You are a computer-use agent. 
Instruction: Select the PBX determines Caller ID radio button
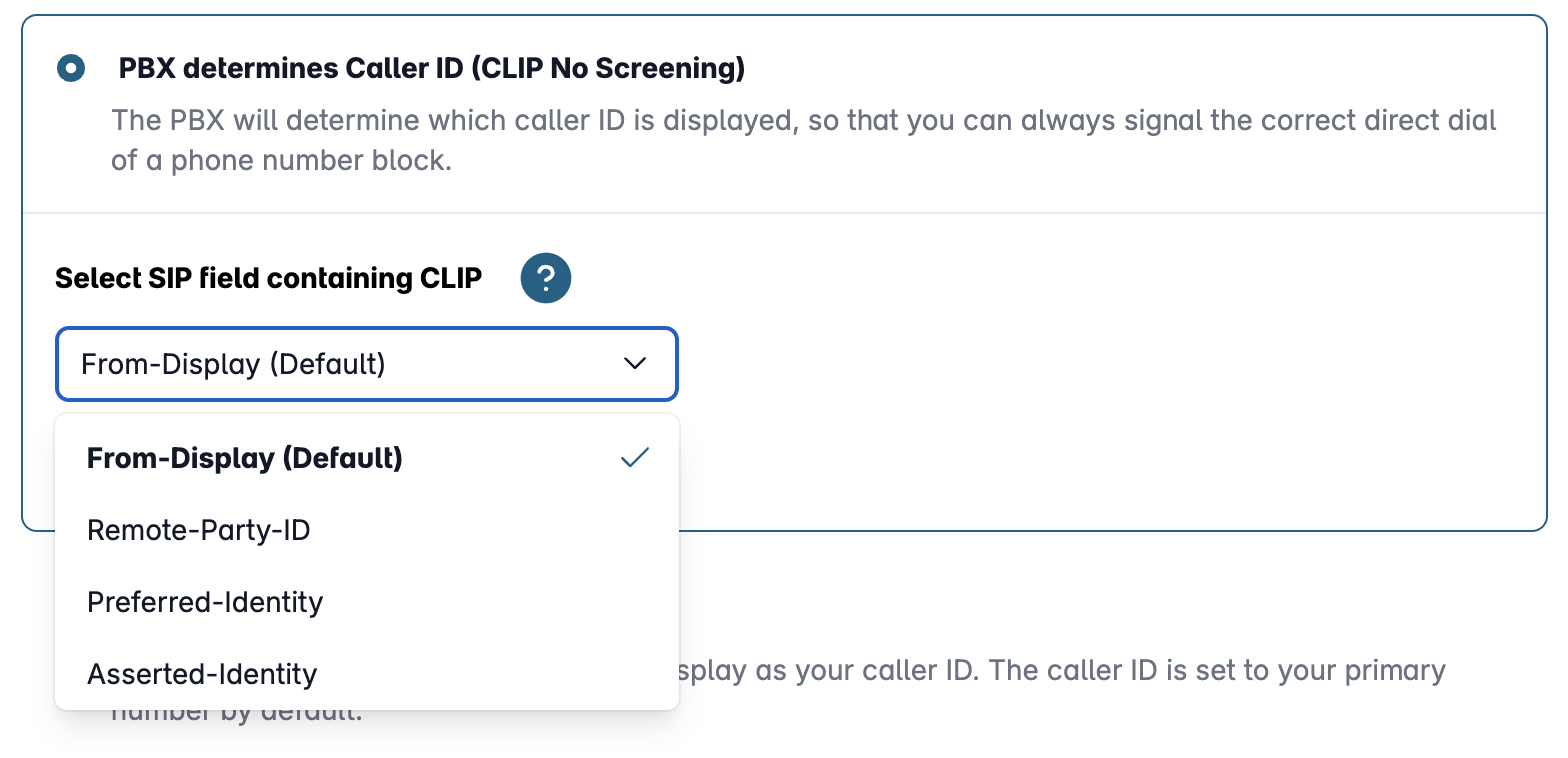click(x=71, y=69)
